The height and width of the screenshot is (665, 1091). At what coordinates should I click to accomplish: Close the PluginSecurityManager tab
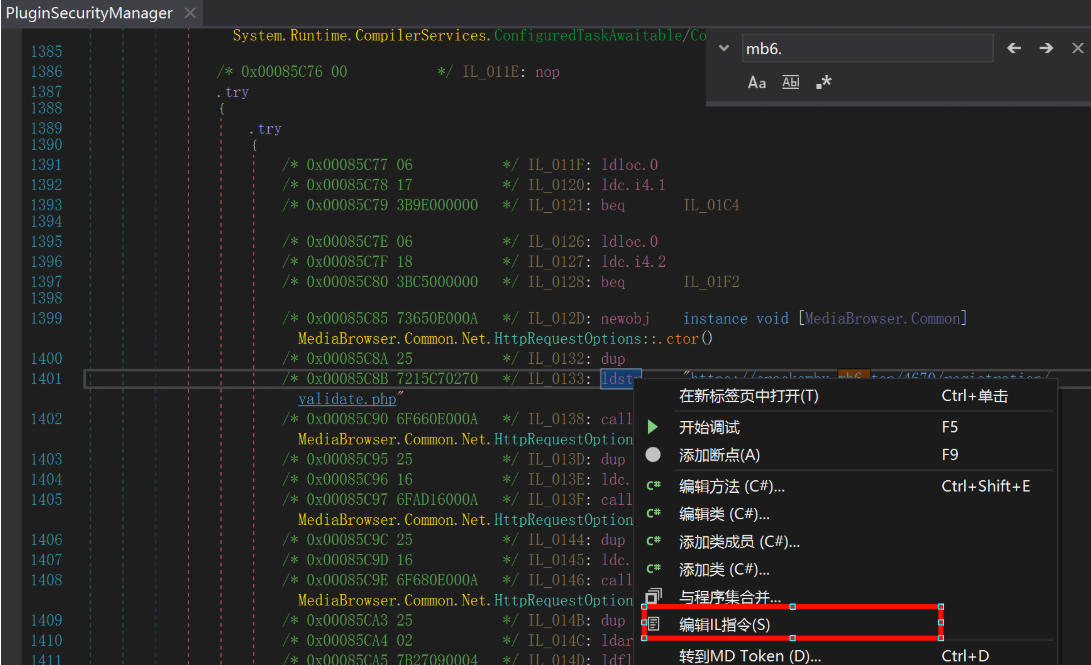pos(190,13)
